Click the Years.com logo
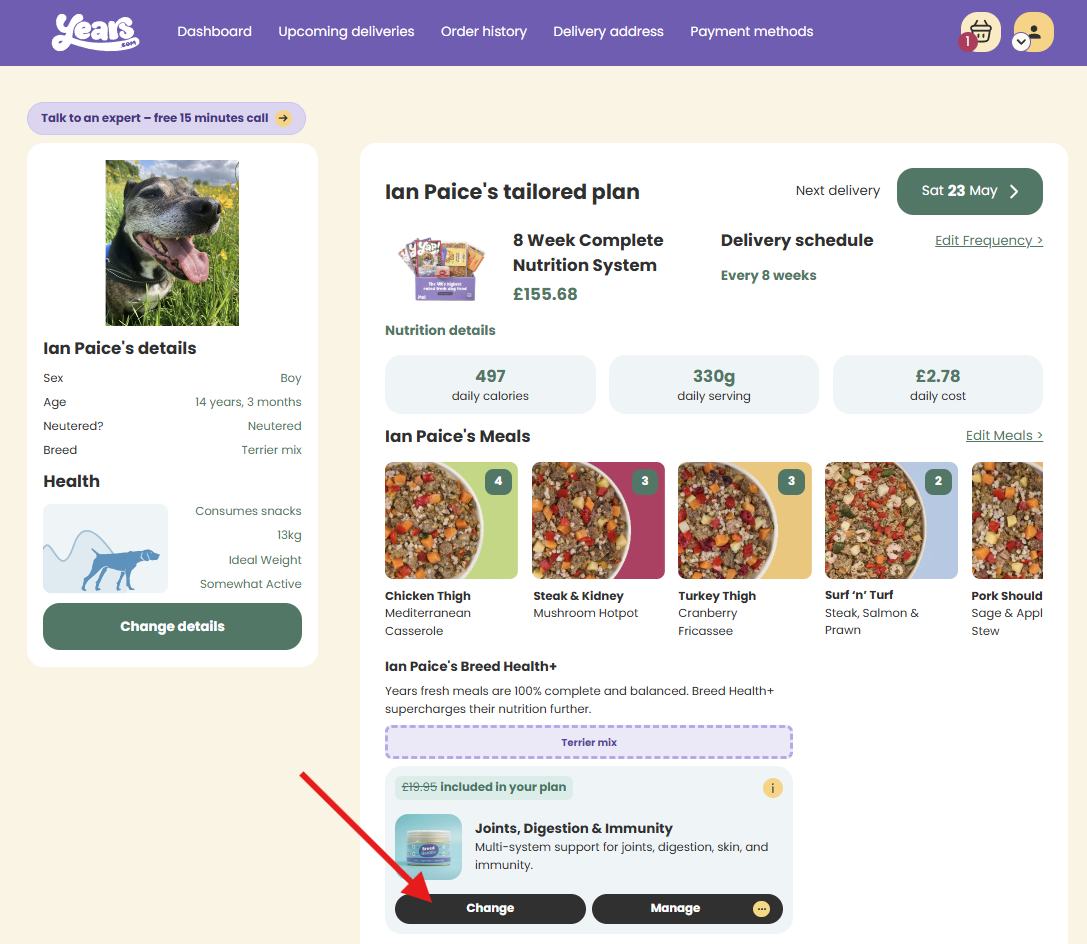This screenshot has height=944, width=1087. [x=95, y=32]
